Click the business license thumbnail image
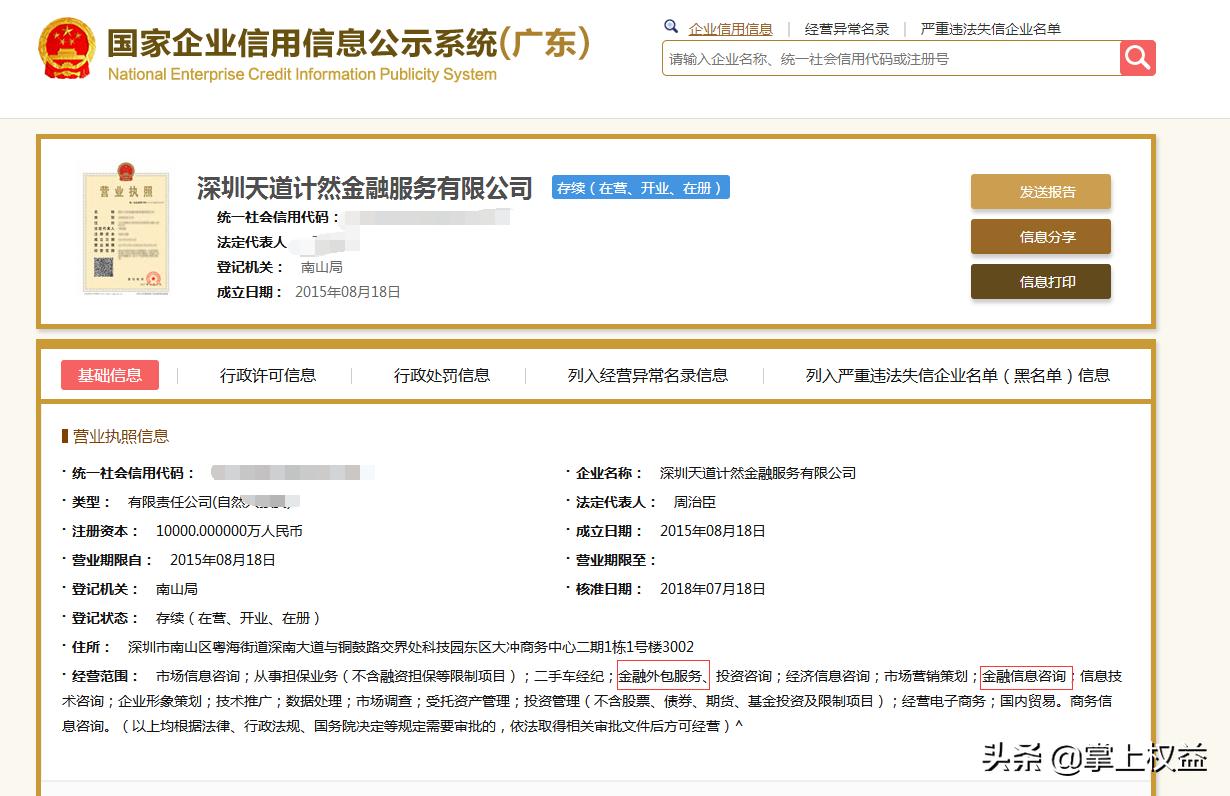This screenshot has width=1230, height=796. tap(126, 230)
